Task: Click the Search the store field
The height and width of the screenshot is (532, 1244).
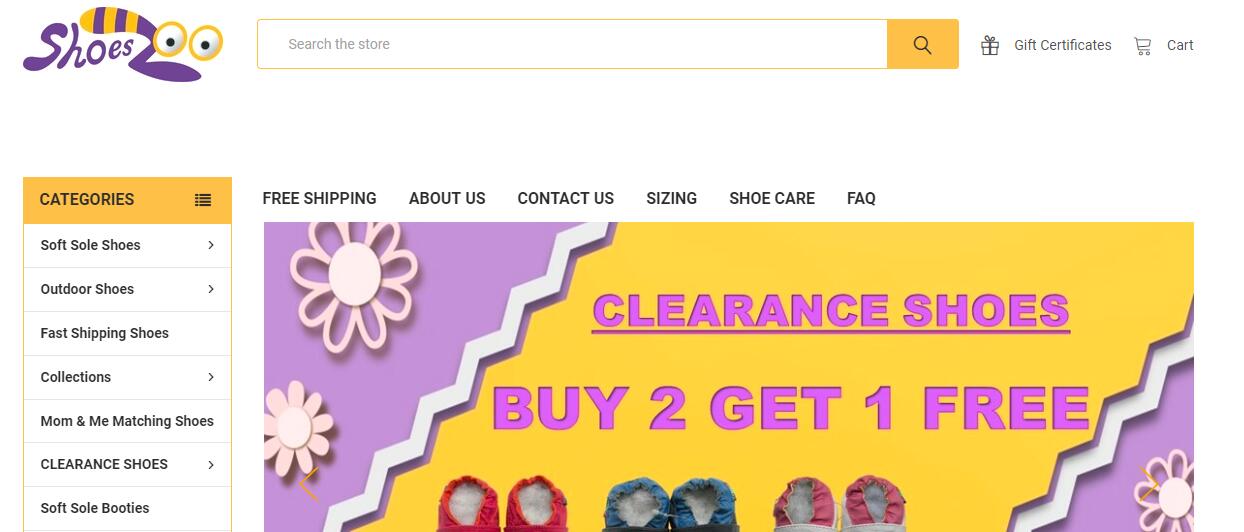Action: pos(572,44)
